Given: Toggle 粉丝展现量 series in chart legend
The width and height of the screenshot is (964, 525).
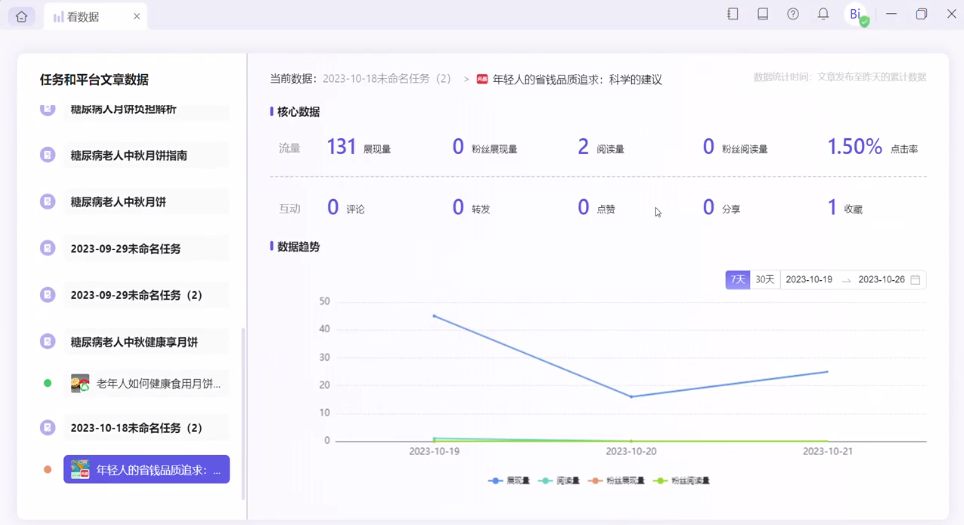Looking at the screenshot, I should tap(617, 481).
